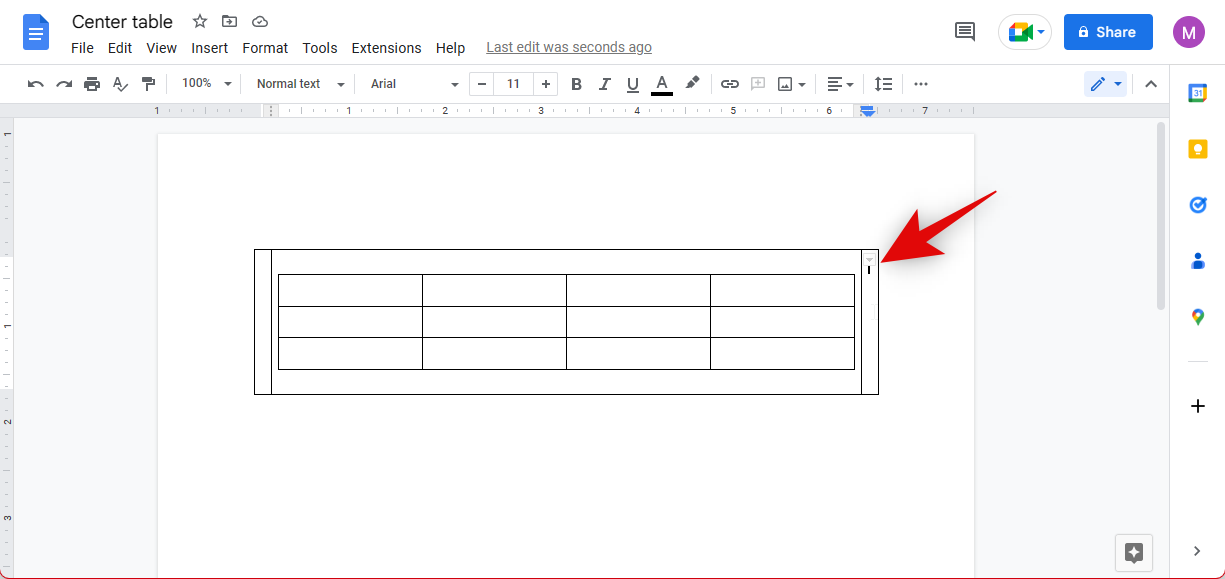Open Google Keep from the side panel
Image resolution: width=1225 pixels, height=579 pixels.
[x=1198, y=148]
